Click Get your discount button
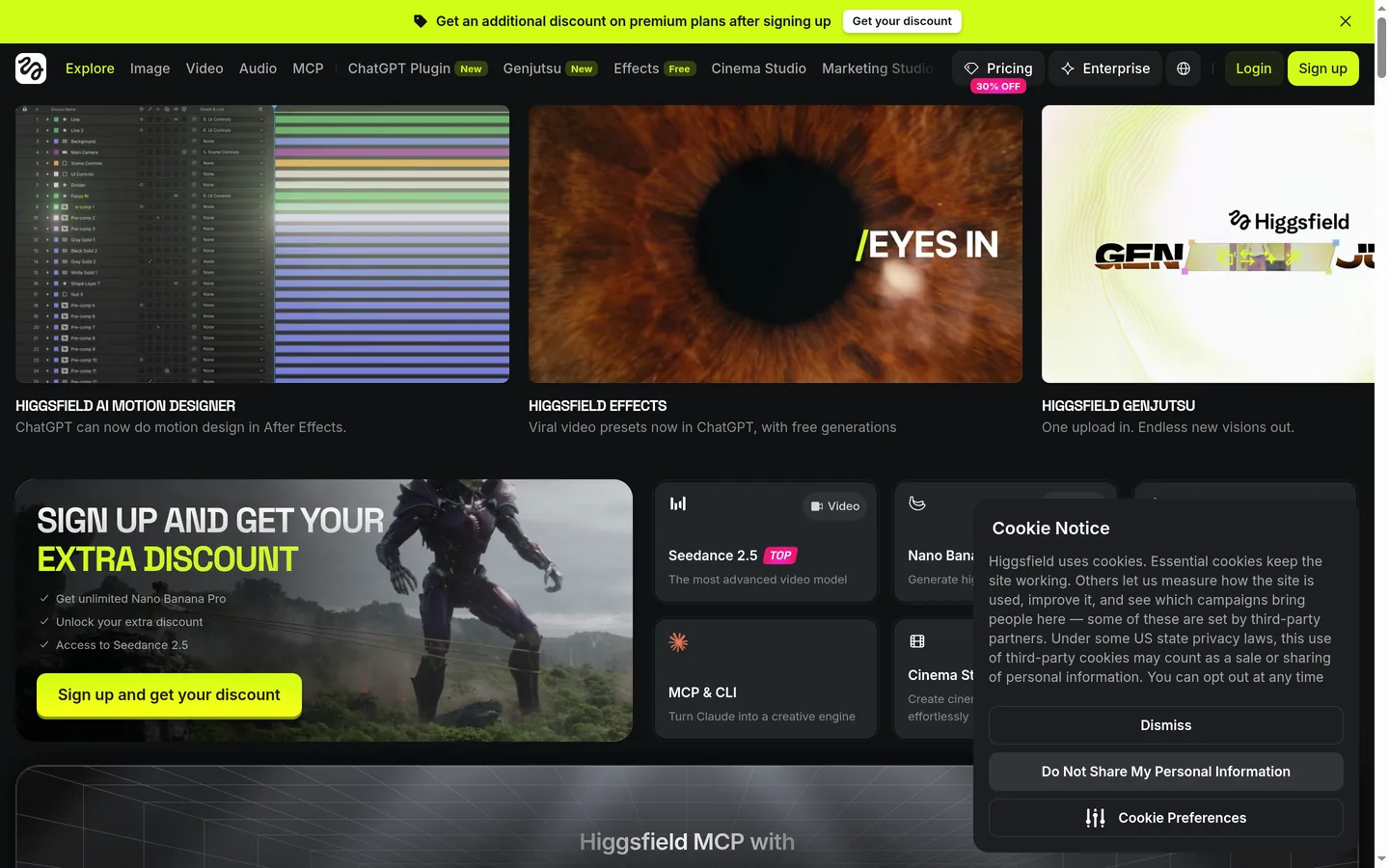 click(x=902, y=21)
